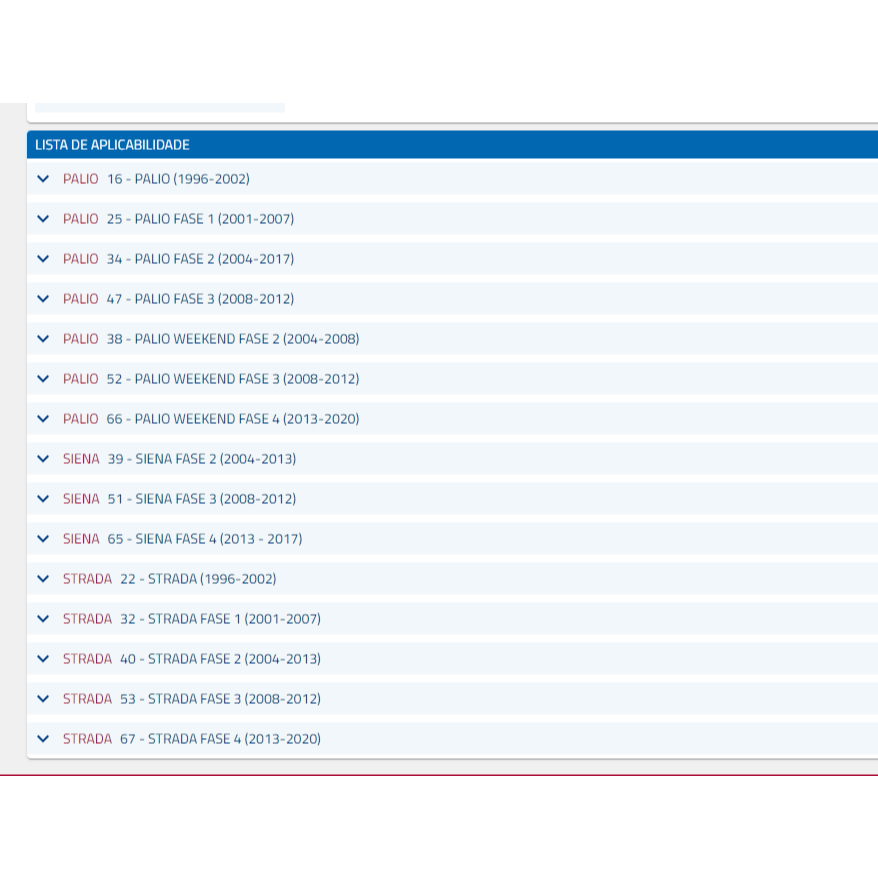Toggle chevron next to PALIO WEEKEND FASE 3
The image size is (878, 878).
(x=43, y=379)
